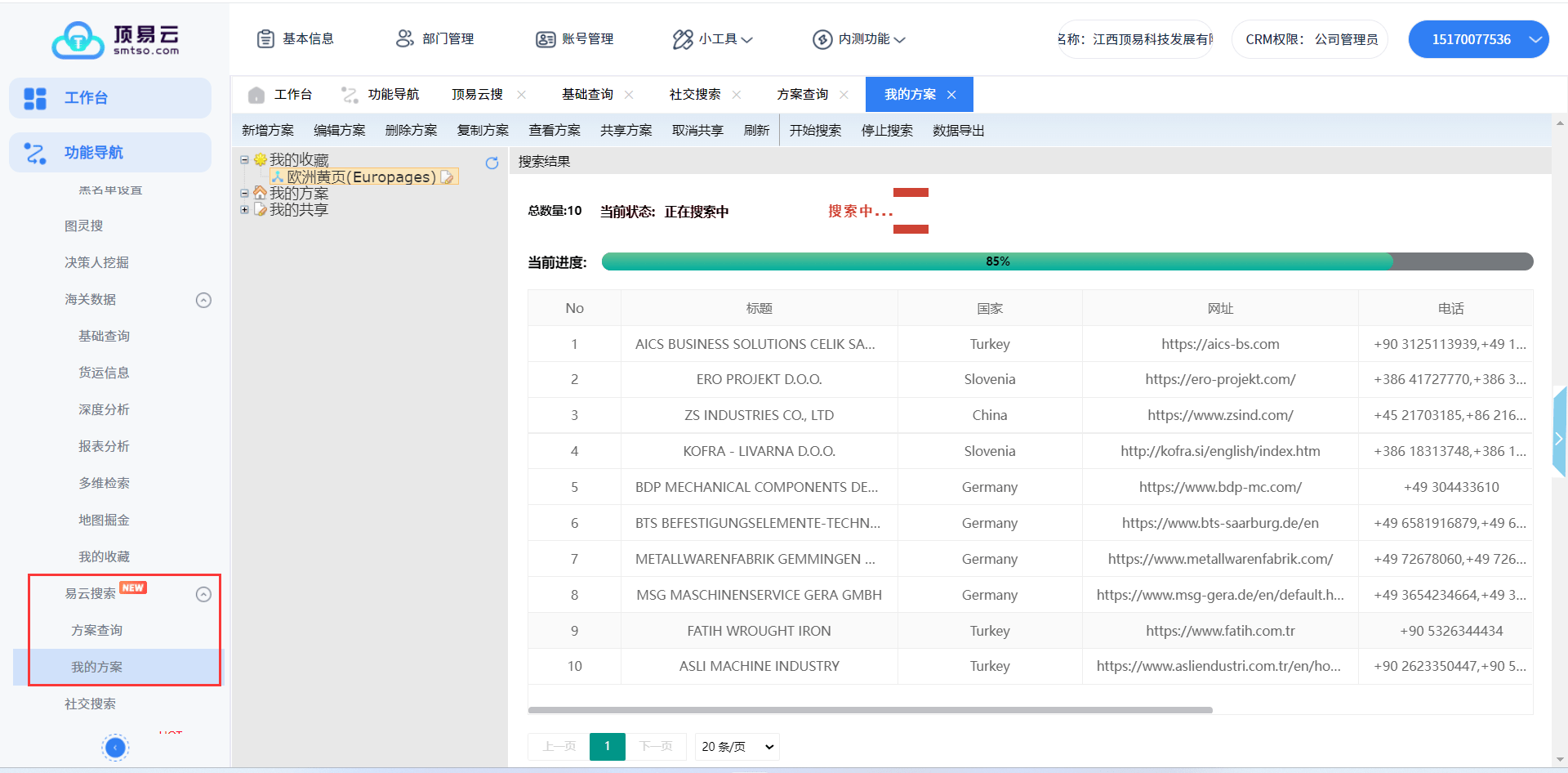Click the refresh icon in scheme tree panel
This screenshot has height=773, width=1568.
492,163
